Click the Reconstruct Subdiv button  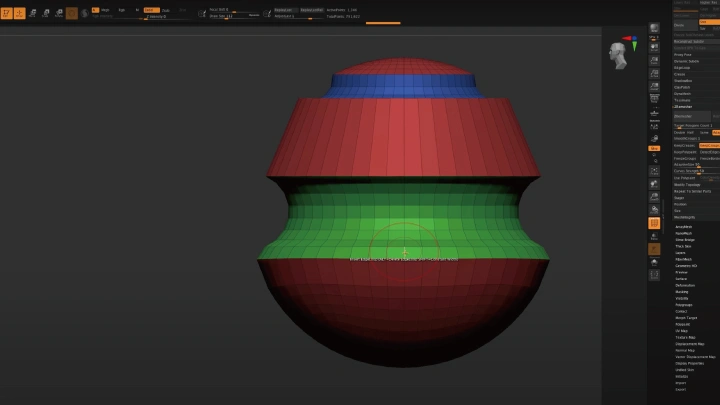coord(696,42)
